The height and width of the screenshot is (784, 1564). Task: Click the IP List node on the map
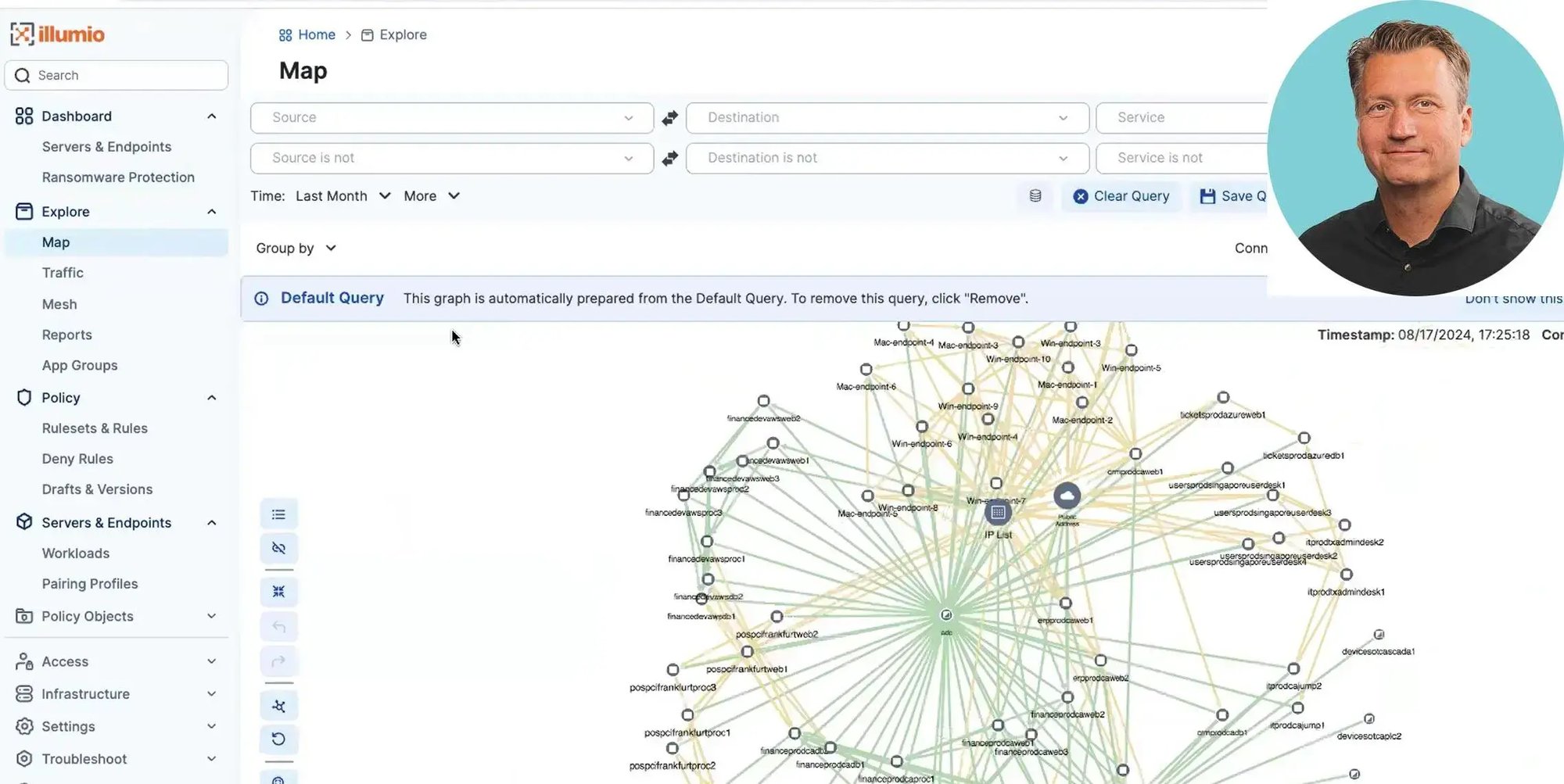point(998,513)
